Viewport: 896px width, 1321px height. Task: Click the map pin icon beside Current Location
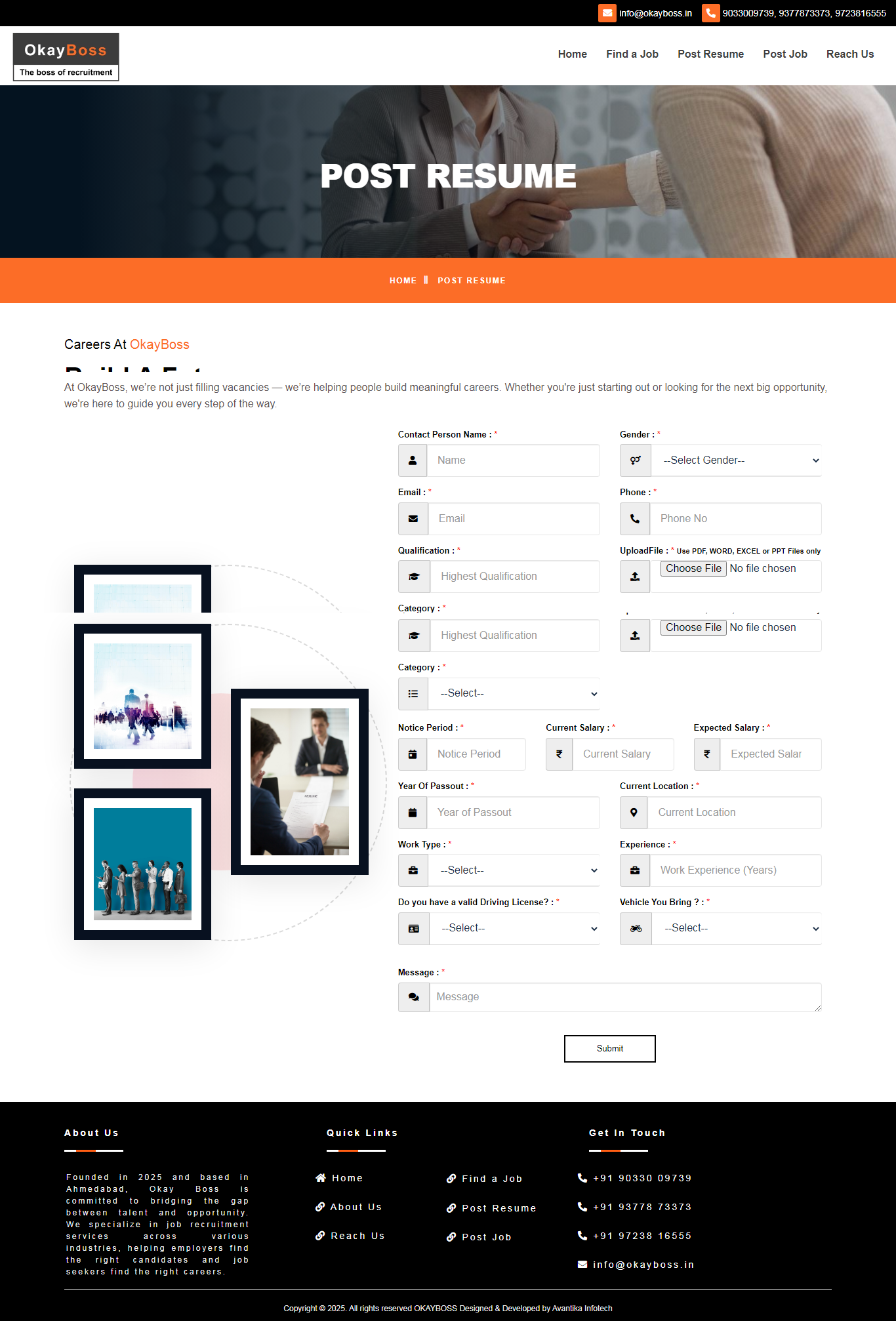point(634,813)
